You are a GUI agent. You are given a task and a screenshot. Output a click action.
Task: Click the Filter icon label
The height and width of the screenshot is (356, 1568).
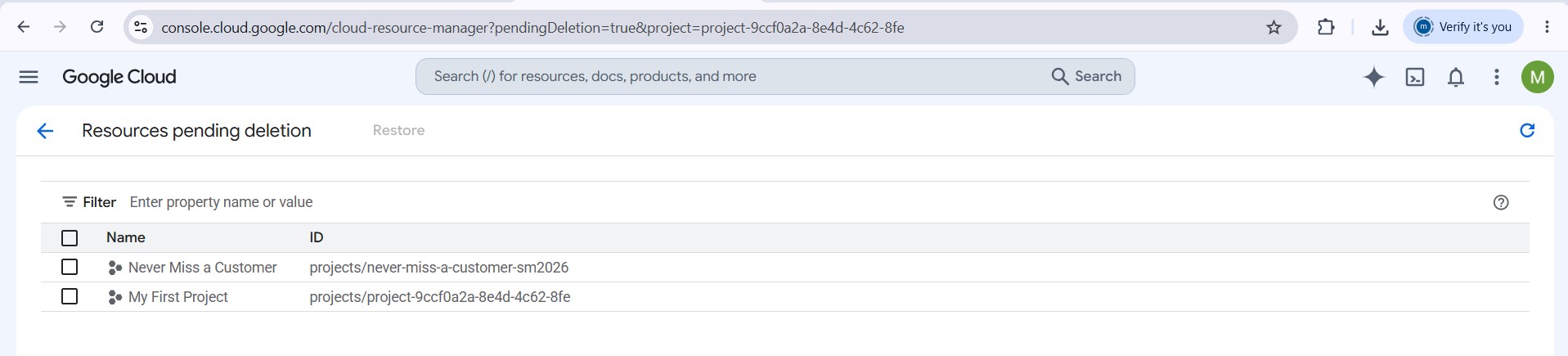pyautogui.click(x=89, y=202)
